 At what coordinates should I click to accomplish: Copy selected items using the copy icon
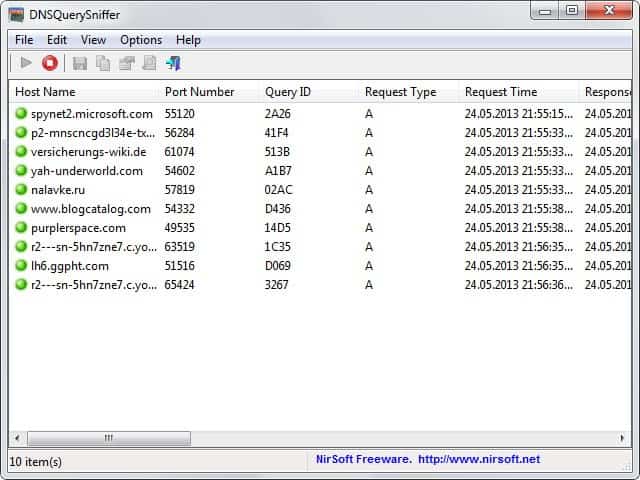(103, 63)
